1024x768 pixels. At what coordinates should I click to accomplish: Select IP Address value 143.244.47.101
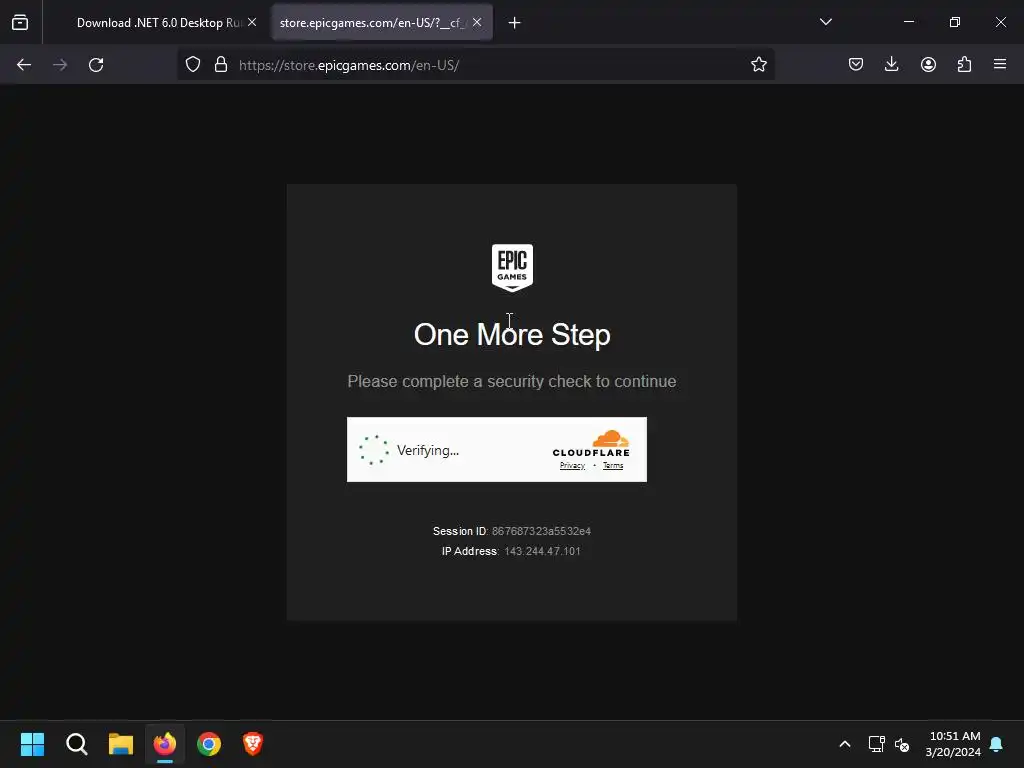click(542, 551)
